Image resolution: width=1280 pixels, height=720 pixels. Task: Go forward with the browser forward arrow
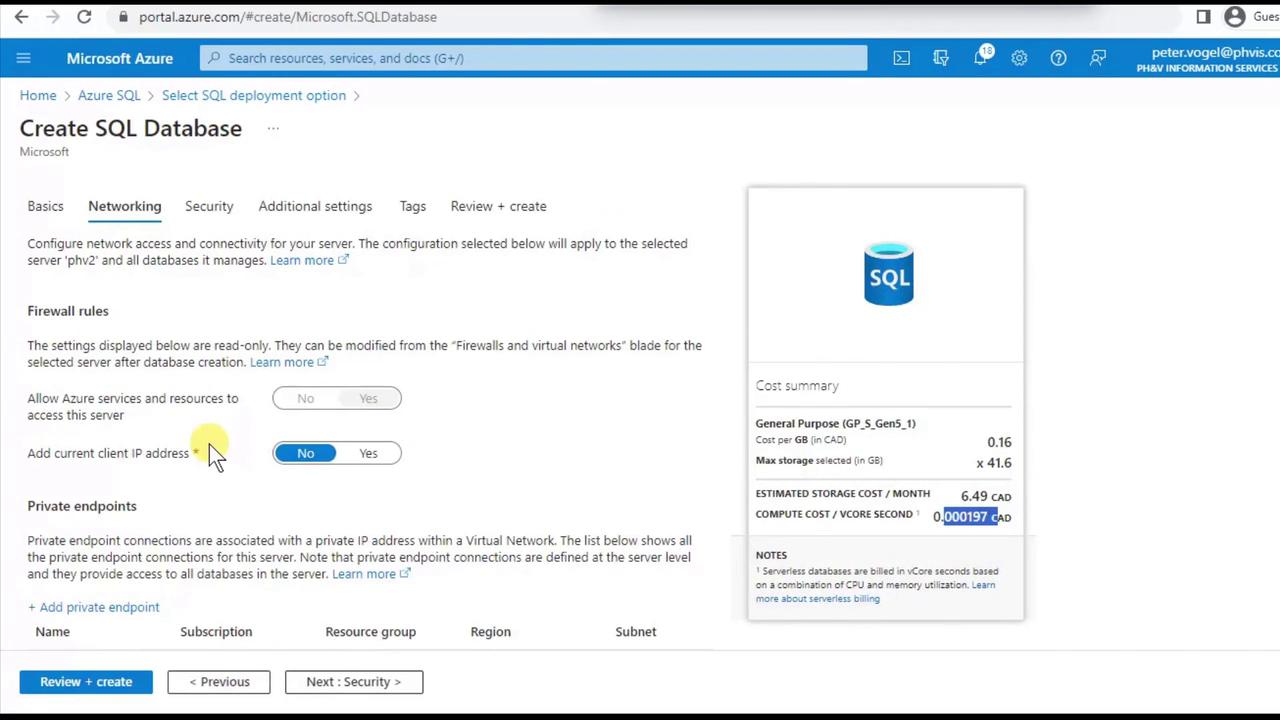pos(53,17)
